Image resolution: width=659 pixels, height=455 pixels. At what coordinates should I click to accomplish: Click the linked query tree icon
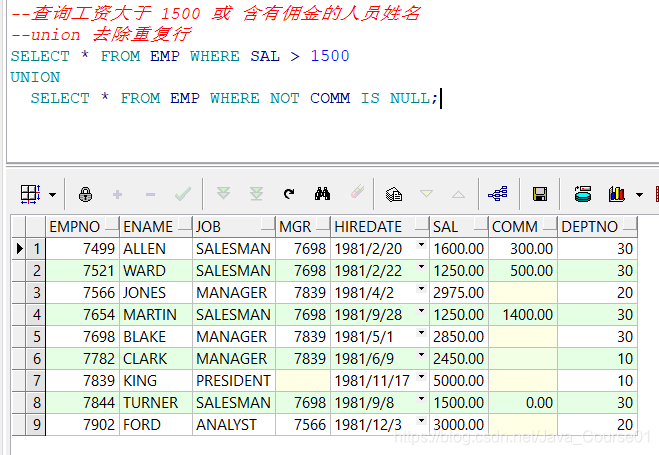click(498, 194)
